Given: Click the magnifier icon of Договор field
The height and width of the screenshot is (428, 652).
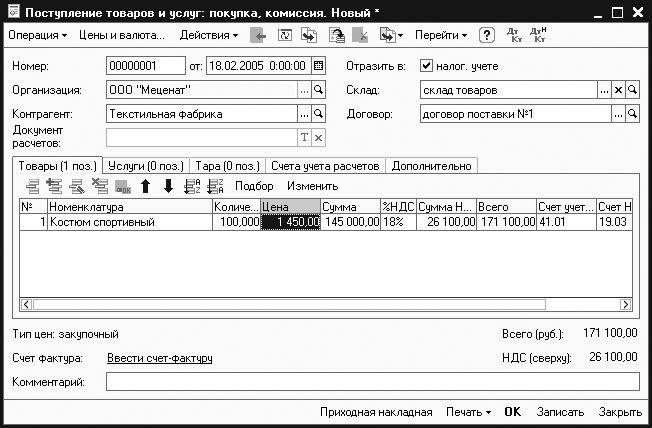Looking at the screenshot, I should [632, 114].
